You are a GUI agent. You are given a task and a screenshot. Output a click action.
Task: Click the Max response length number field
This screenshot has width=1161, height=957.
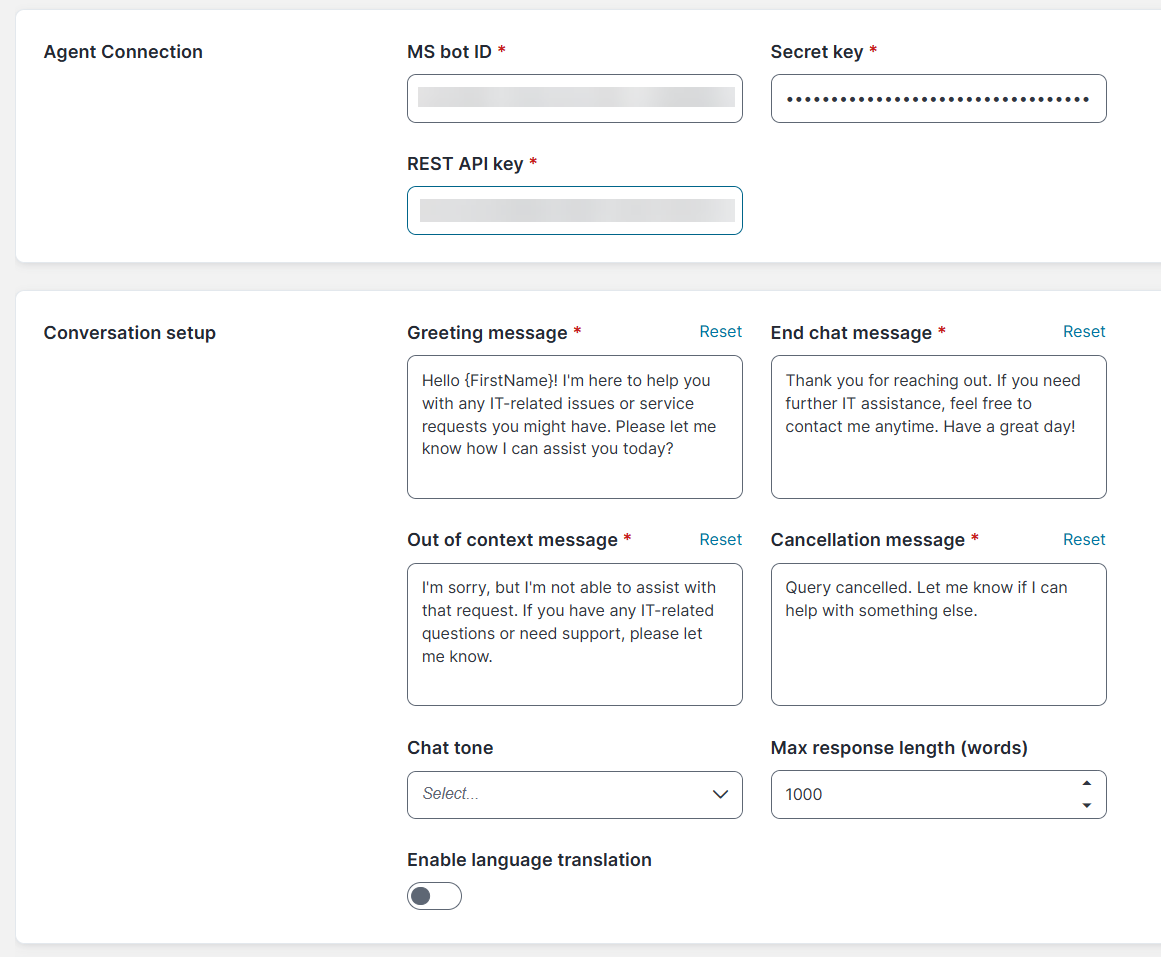click(920, 794)
